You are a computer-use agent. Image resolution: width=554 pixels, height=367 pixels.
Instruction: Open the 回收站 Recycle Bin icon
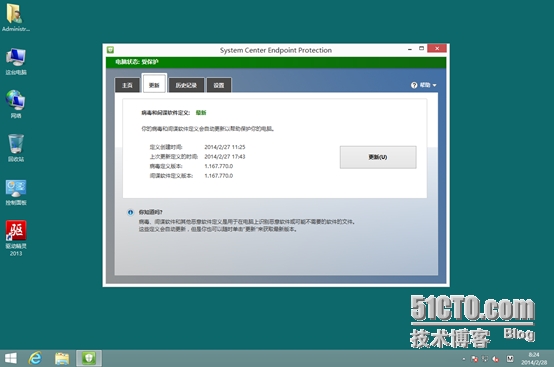pyautogui.click(x=16, y=148)
